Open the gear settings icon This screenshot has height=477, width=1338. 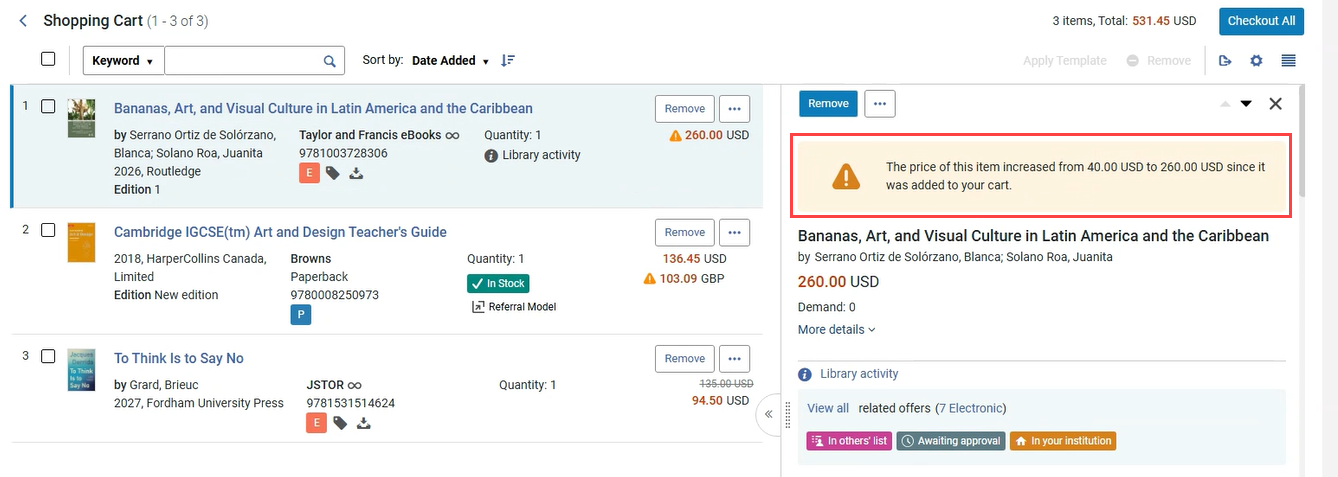(x=1256, y=61)
